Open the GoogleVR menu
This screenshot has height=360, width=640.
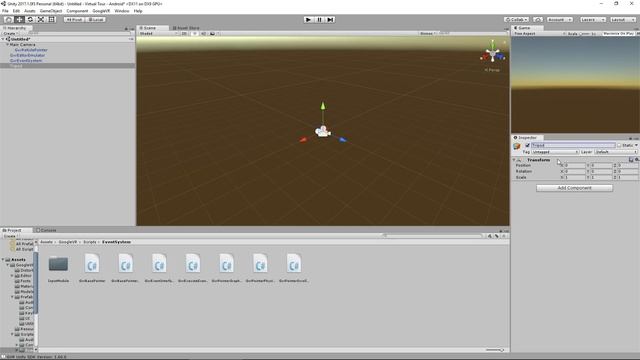pos(101,11)
